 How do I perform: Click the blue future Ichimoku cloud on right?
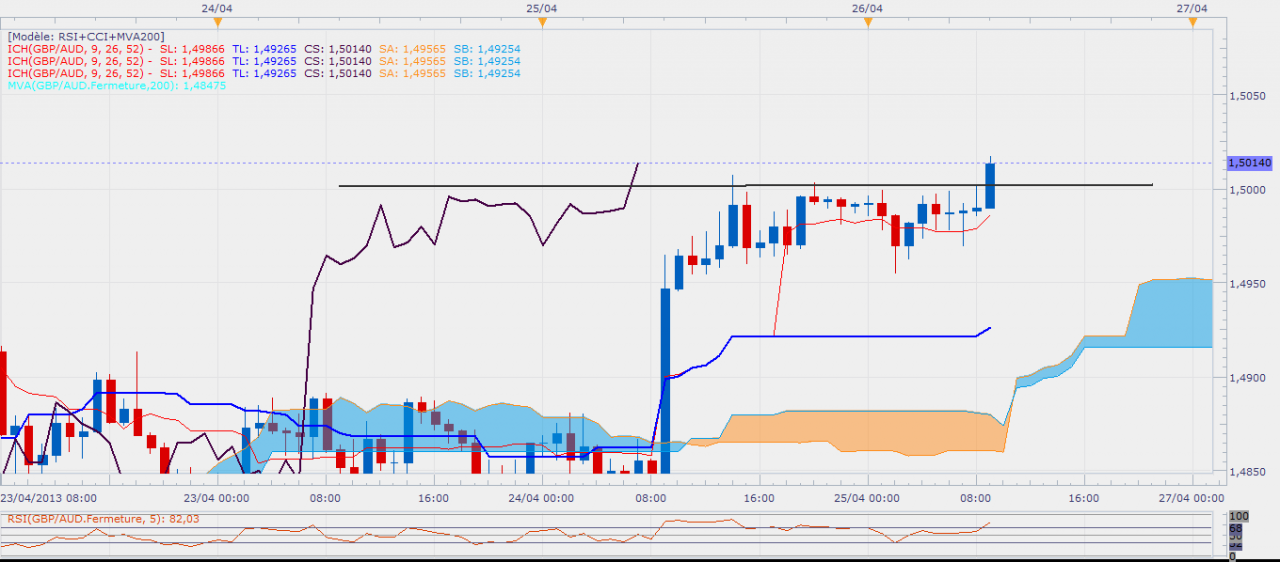pyautogui.click(x=1170, y=313)
